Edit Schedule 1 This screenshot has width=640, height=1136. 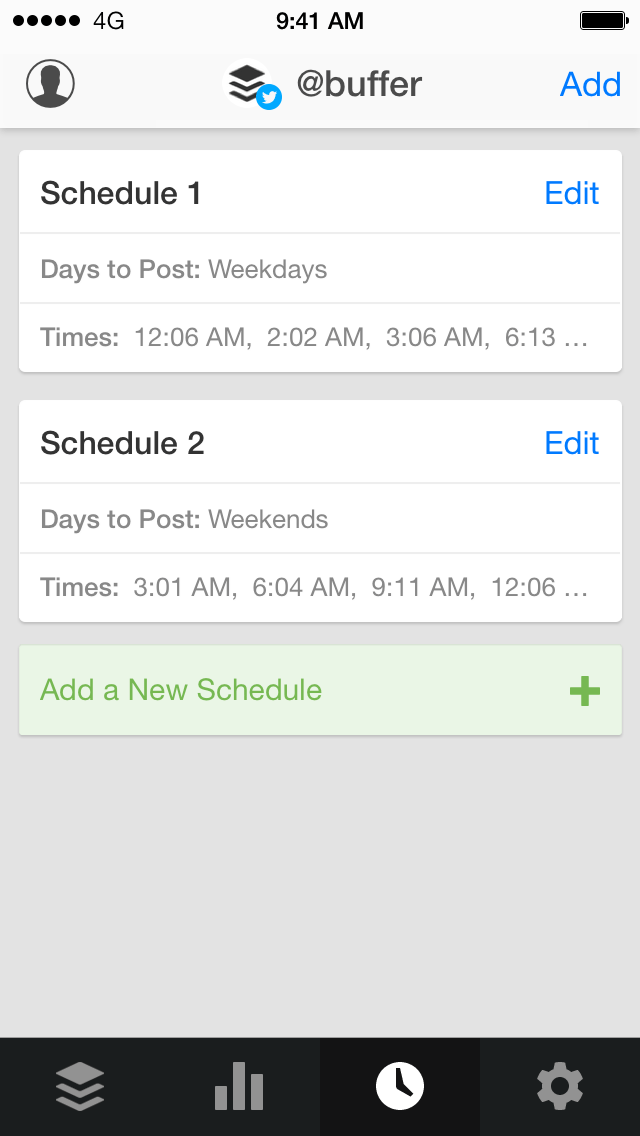pos(571,193)
